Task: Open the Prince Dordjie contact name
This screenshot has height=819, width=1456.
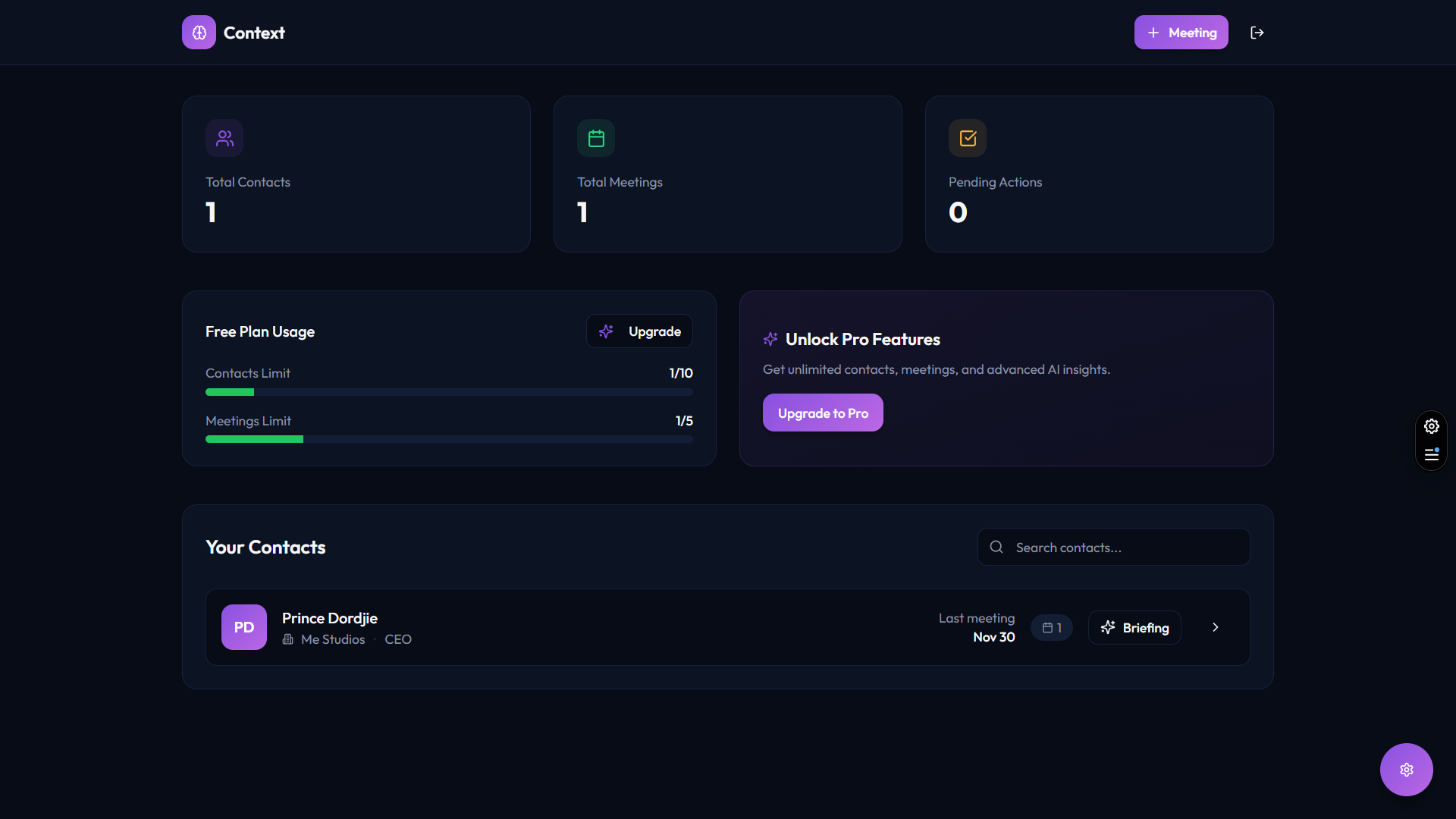Action: pos(329,618)
